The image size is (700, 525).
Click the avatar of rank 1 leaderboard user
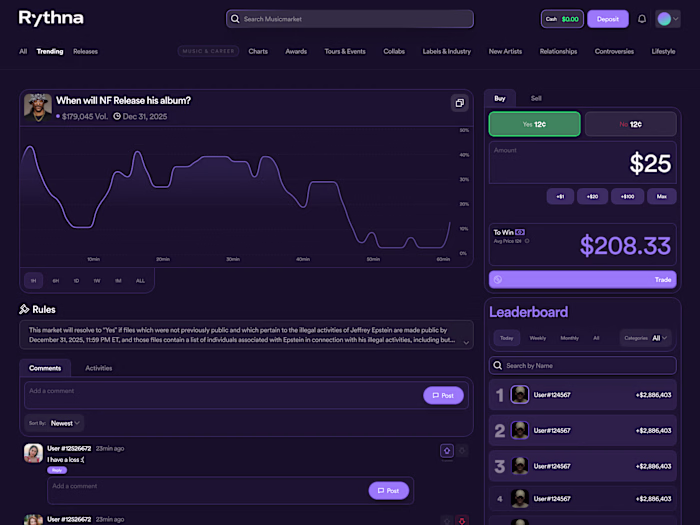click(x=520, y=395)
